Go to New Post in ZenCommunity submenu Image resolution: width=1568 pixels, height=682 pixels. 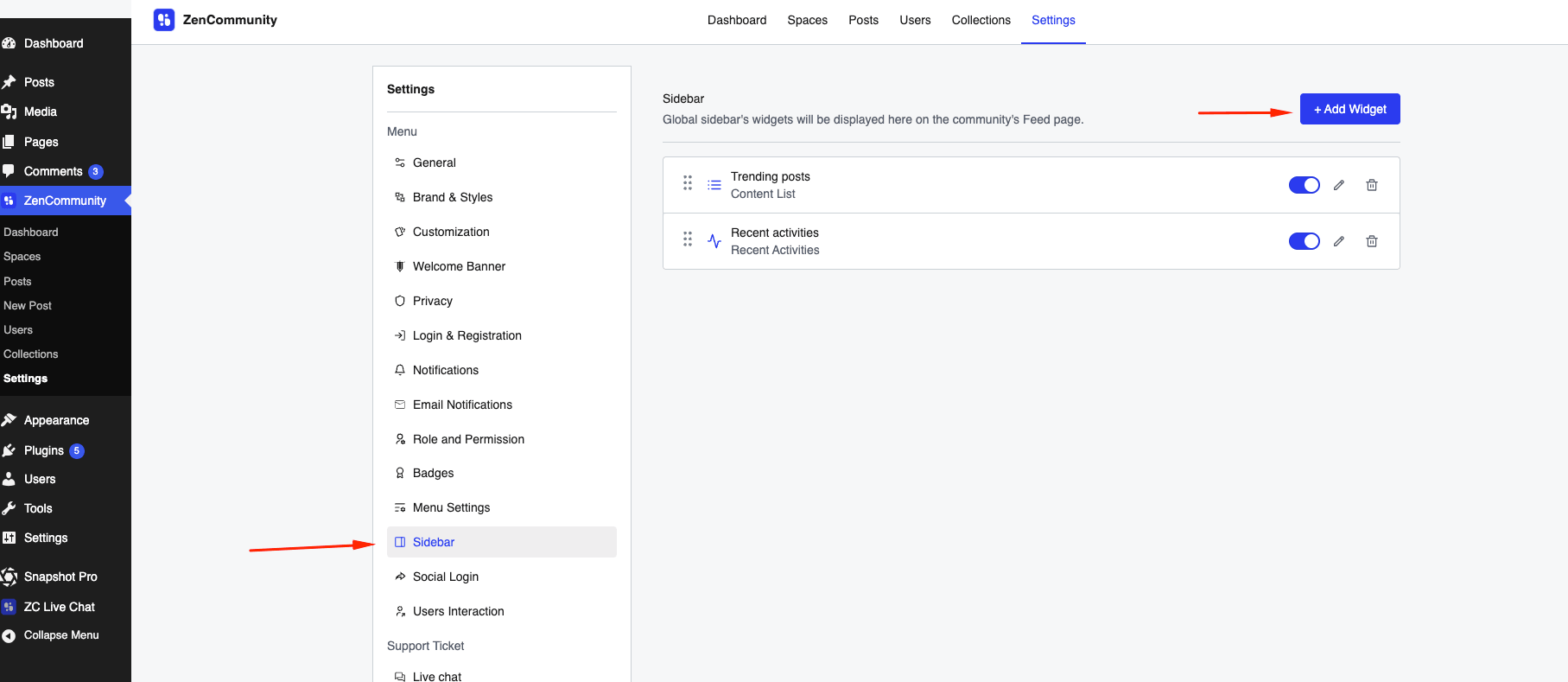point(28,306)
